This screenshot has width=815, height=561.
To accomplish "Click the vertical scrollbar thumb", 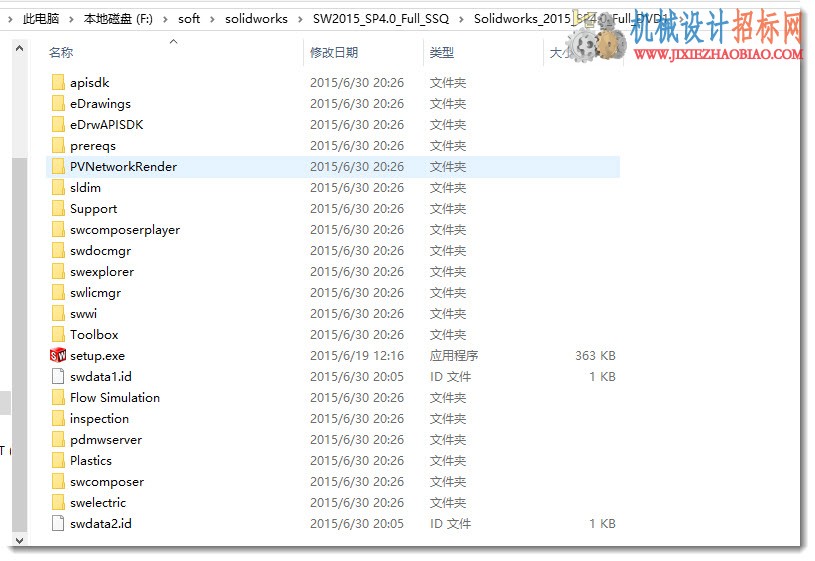I will 20,346.
